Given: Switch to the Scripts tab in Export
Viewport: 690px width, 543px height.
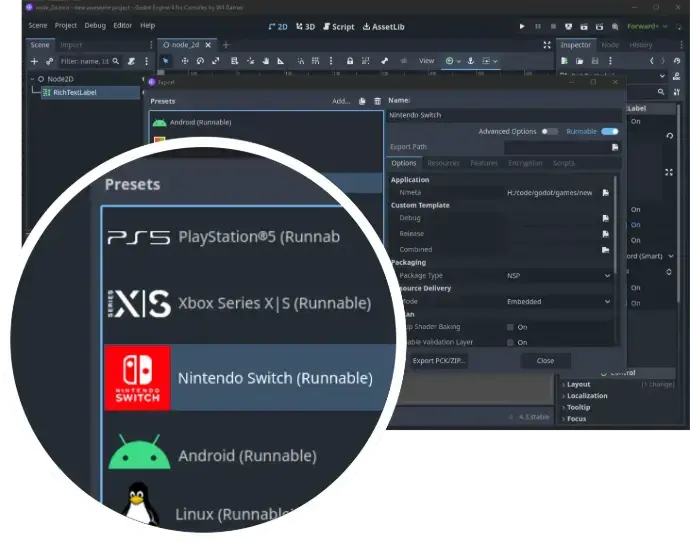Looking at the screenshot, I should (x=564, y=163).
